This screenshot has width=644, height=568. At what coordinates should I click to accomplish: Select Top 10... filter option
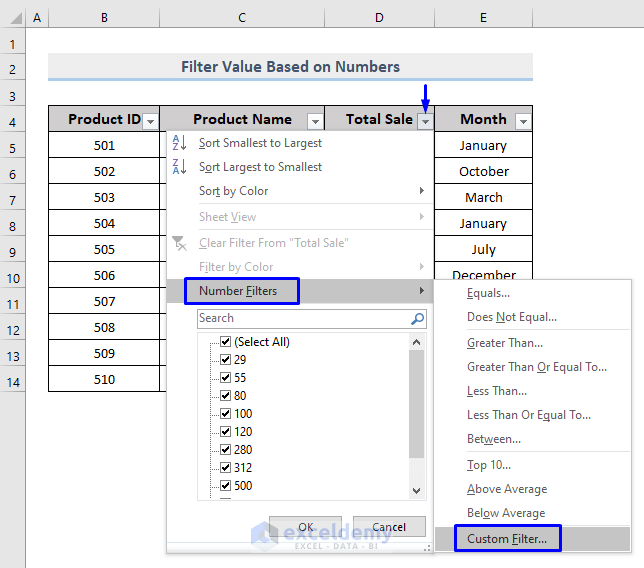click(x=489, y=465)
